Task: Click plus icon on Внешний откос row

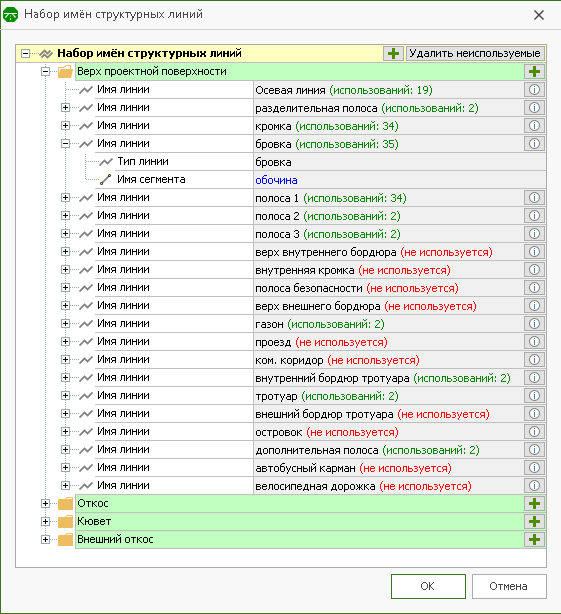Action: [534, 540]
